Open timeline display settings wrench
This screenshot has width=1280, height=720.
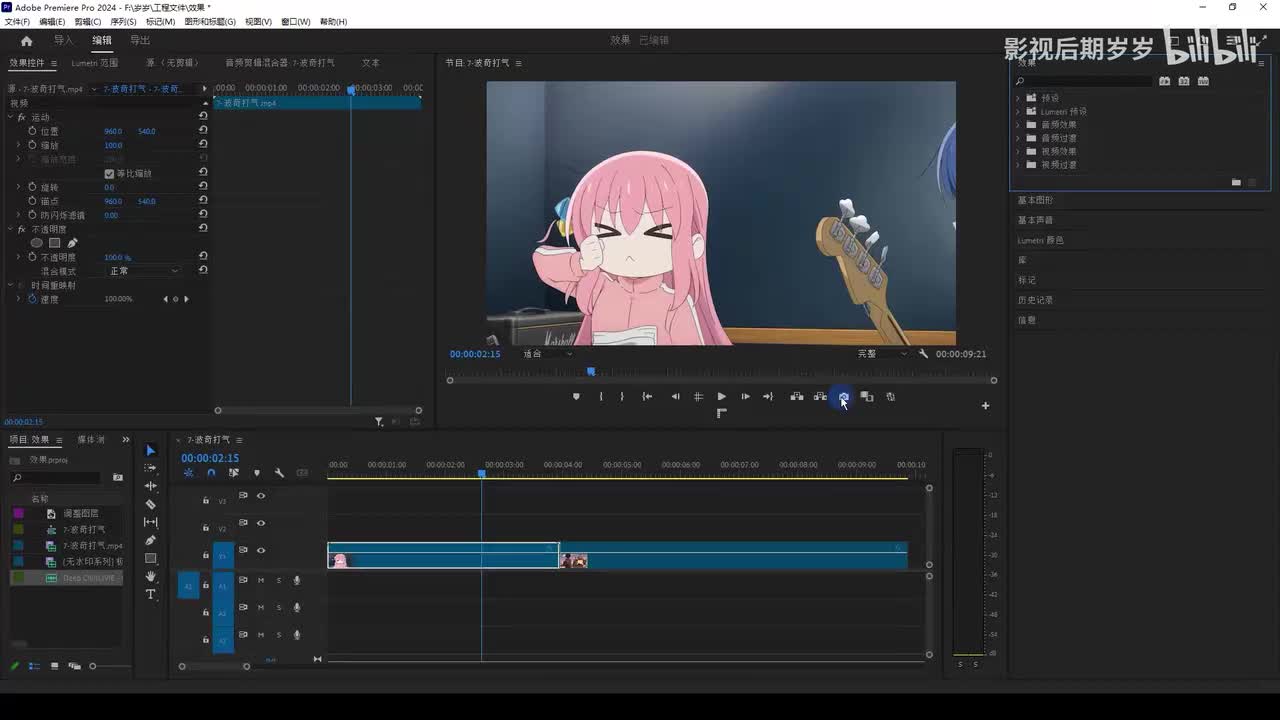click(x=279, y=473)
